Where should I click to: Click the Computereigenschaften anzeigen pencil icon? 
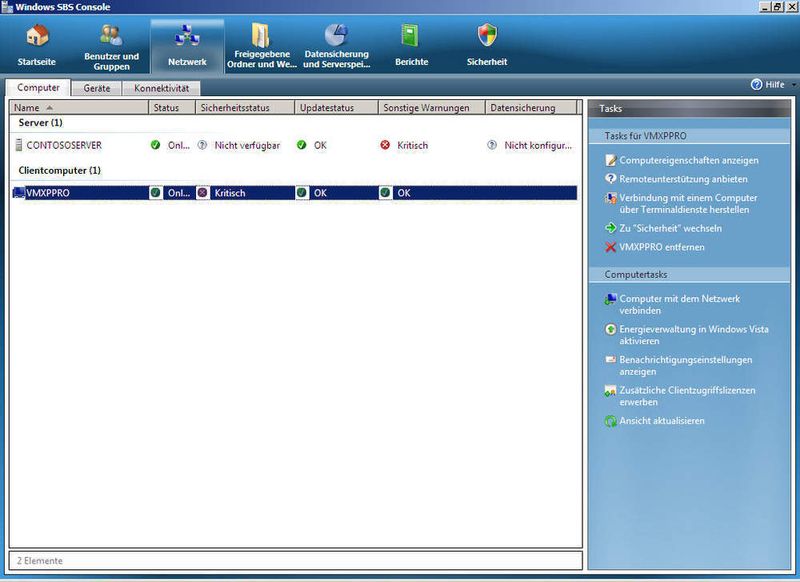pyautogui.click(x=610, y=160)
